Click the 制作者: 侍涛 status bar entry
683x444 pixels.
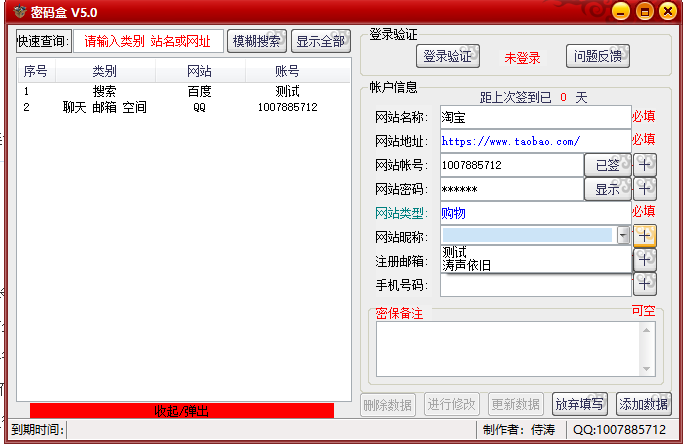[519, 430]
